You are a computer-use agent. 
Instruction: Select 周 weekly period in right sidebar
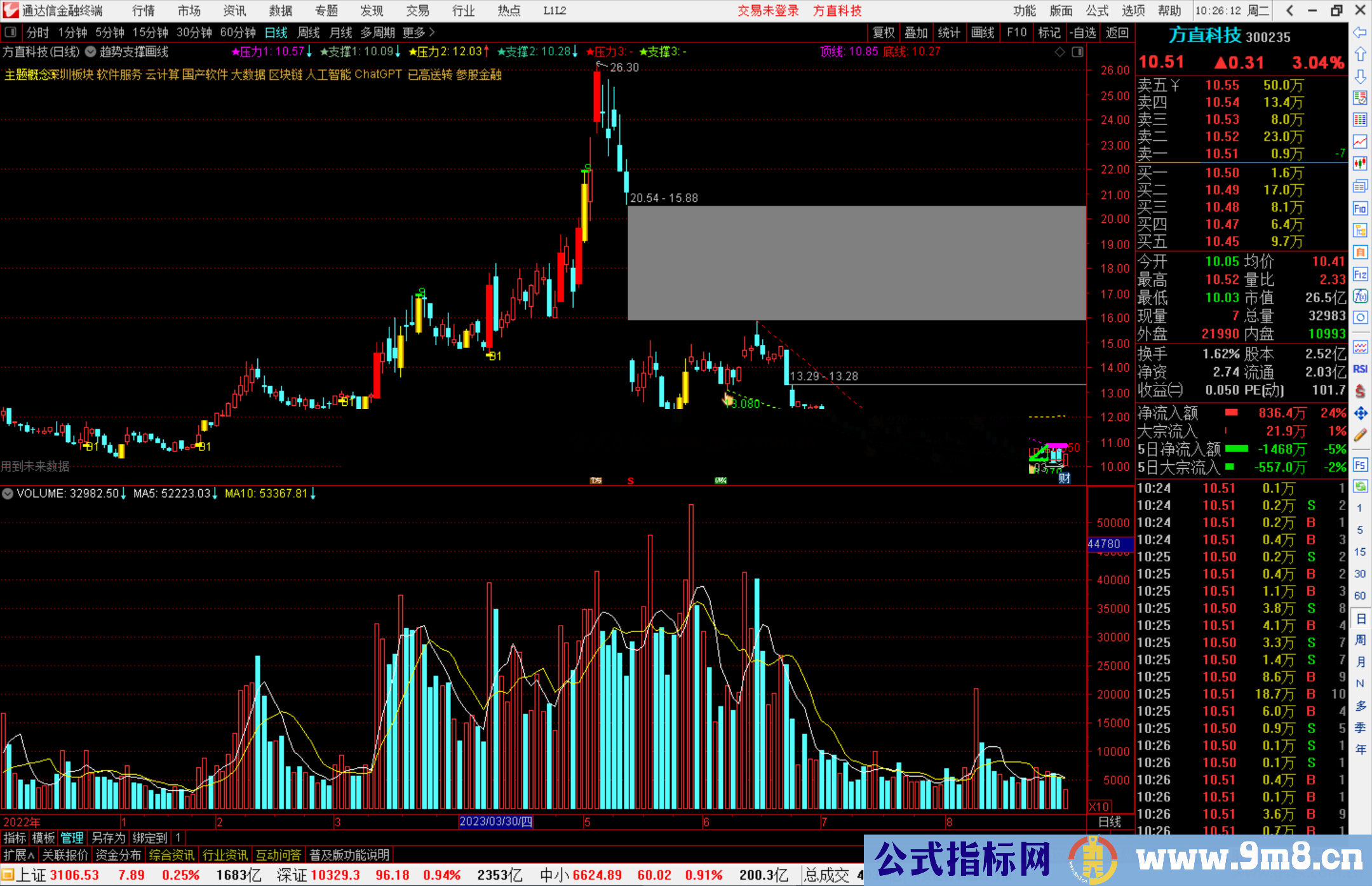point(1360,640)
